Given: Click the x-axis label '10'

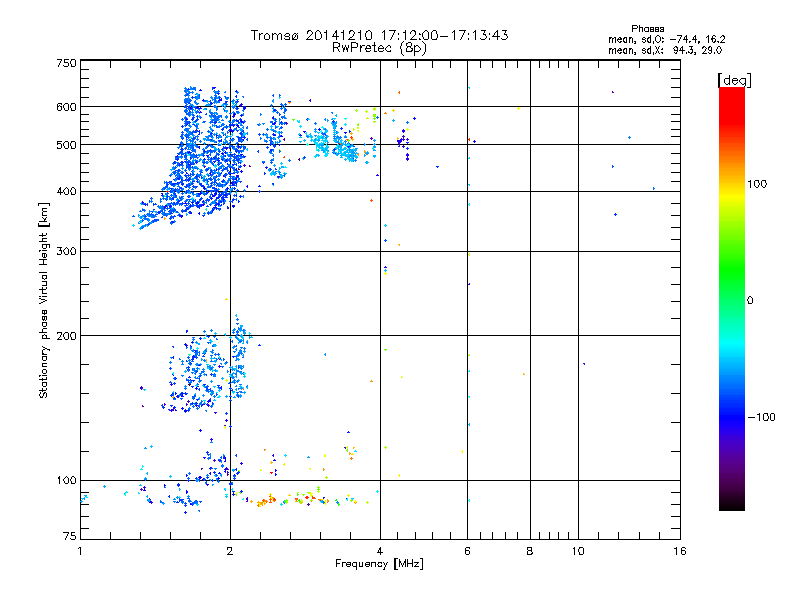Looking at the screenshot, I should (578, 551).
